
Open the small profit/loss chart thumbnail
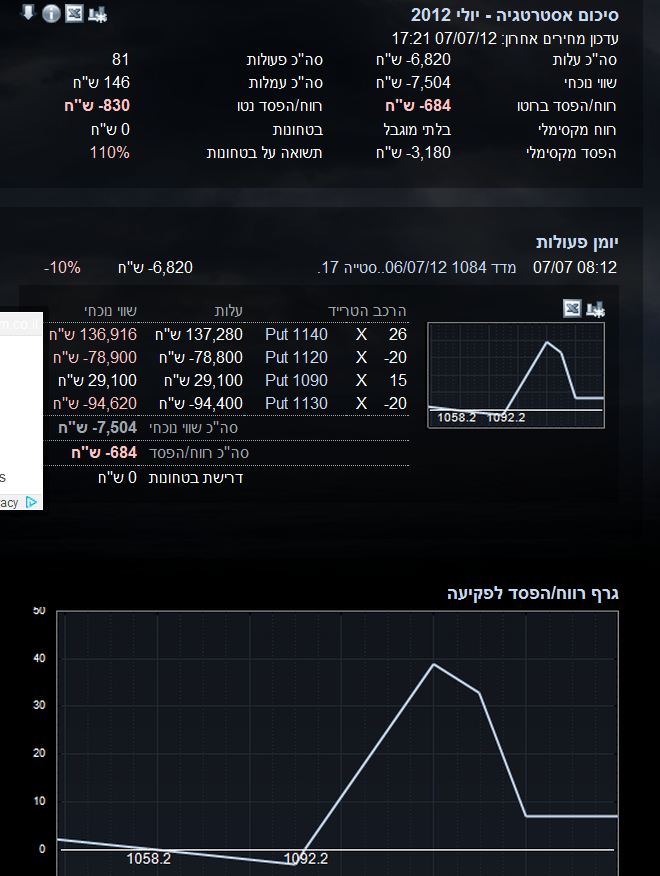515,375
